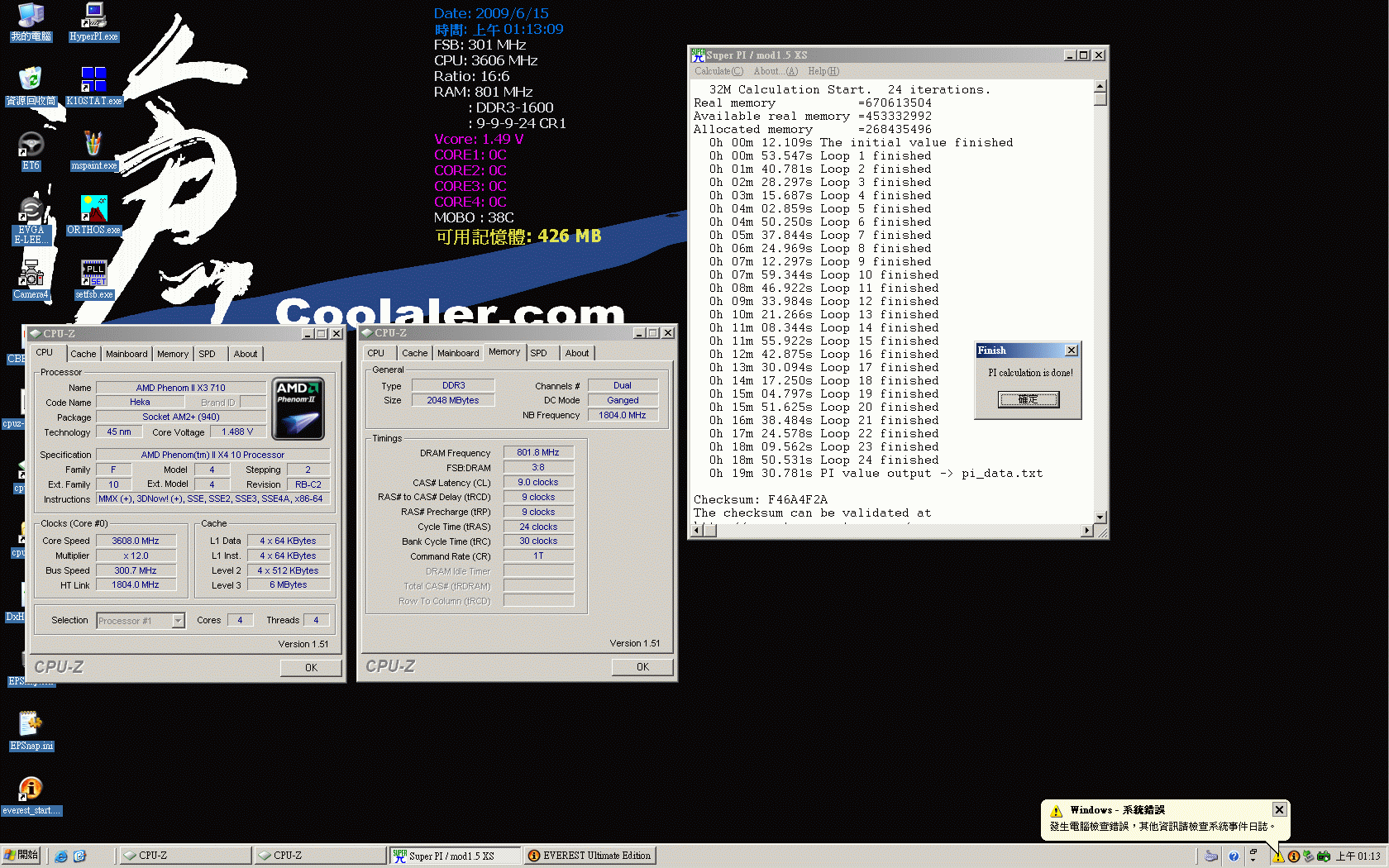Click the Core Speed 3608.0 MHz field
This screenshot has height=868, width=1389.
click(x=136, y=541)
